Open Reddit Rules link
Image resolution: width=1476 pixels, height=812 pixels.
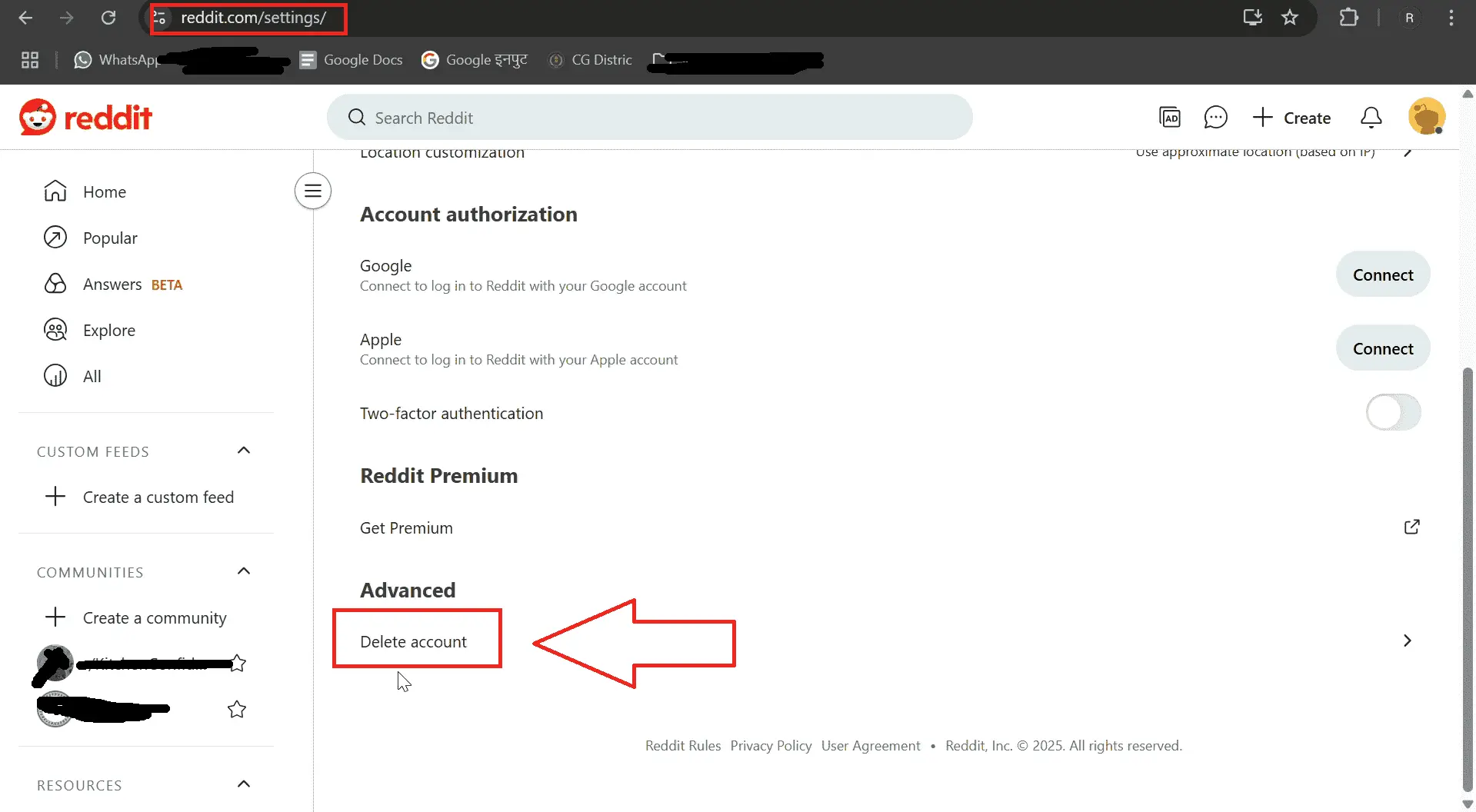pyautogui.click(x=683, y=745)
